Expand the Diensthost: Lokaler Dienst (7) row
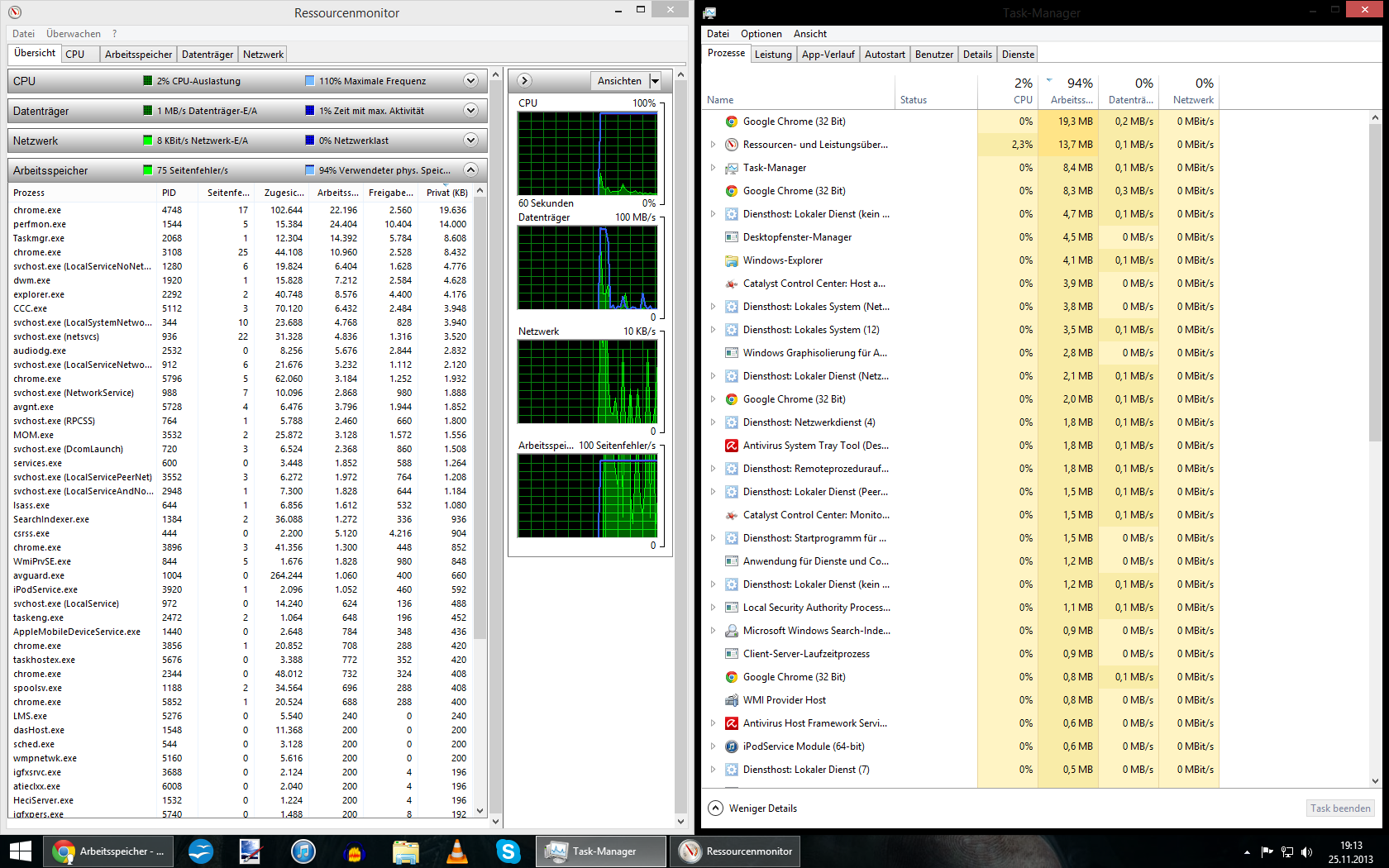 tap(713, 770)
